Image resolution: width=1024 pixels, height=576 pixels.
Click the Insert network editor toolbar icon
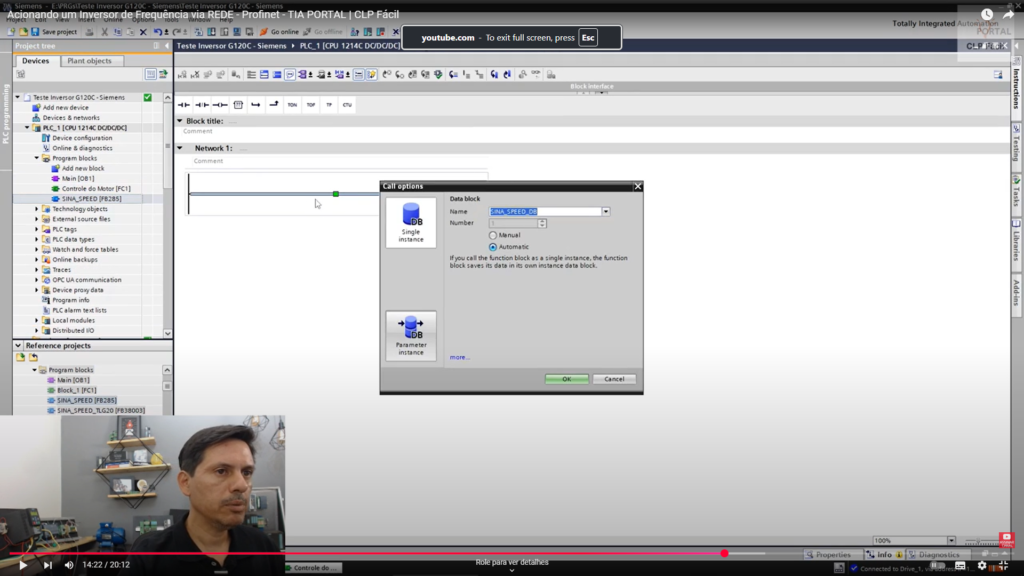pyautogui.click(x=182, y=74)
